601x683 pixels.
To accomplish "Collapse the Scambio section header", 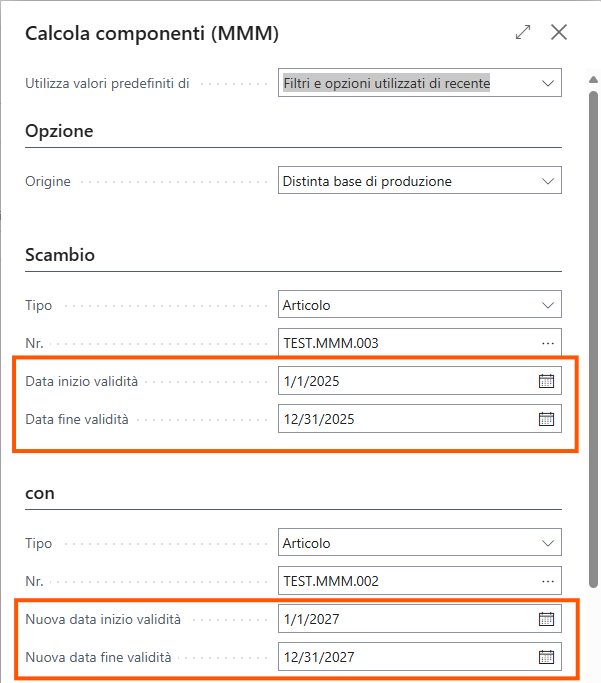I will (x=60, y=255).
